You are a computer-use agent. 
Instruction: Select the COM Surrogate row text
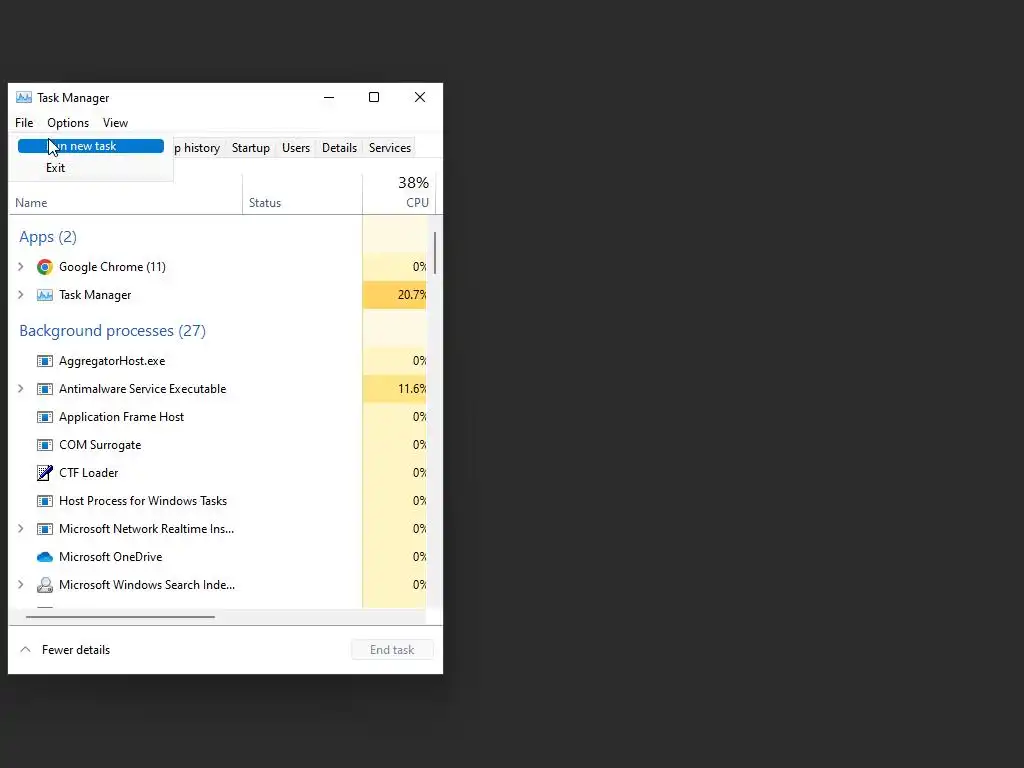click(100, 445)
